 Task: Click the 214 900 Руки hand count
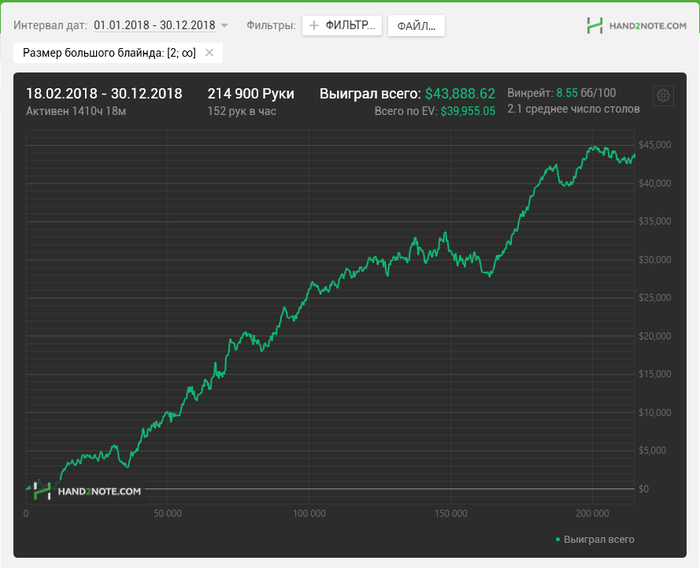250,94
